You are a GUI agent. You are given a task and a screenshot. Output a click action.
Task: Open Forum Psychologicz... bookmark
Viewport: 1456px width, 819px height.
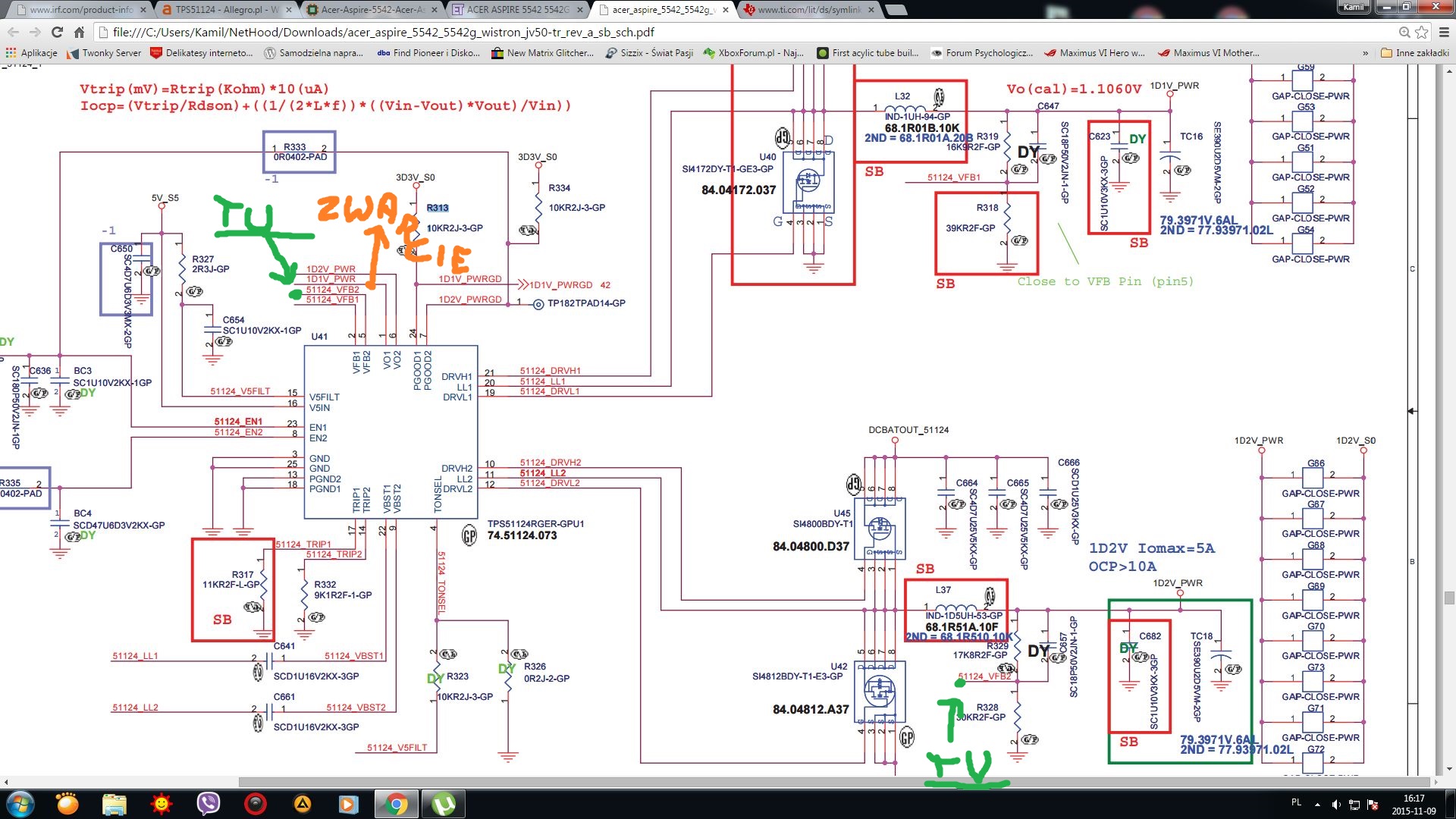pyautogui.click(x=982, y=53)
